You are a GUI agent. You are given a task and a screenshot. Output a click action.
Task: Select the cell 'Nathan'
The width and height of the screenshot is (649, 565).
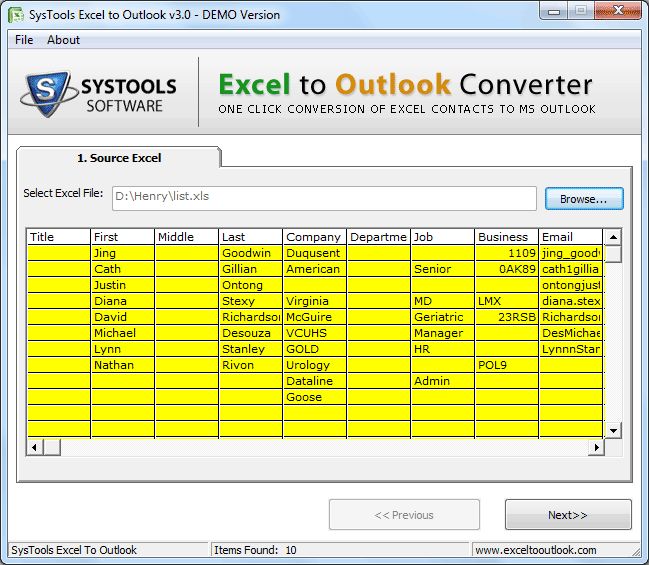tap(123, 365)
